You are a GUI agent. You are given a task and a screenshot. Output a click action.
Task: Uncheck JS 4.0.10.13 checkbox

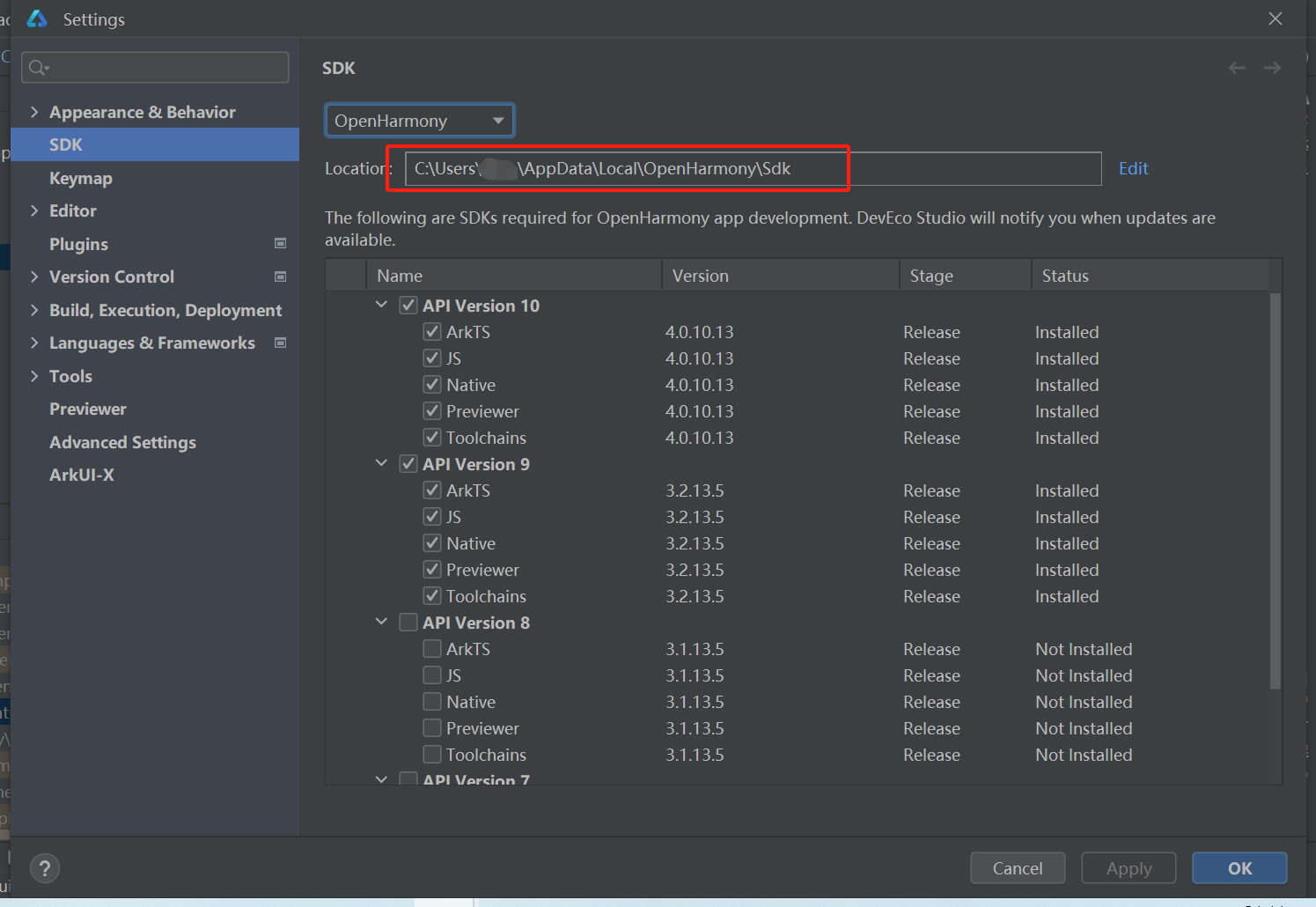point(432,358)
